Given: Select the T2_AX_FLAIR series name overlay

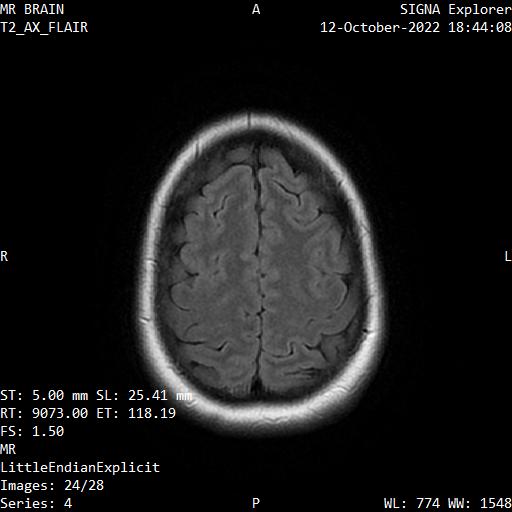Looking at the screenshot, I should click(x=44, y=27).
